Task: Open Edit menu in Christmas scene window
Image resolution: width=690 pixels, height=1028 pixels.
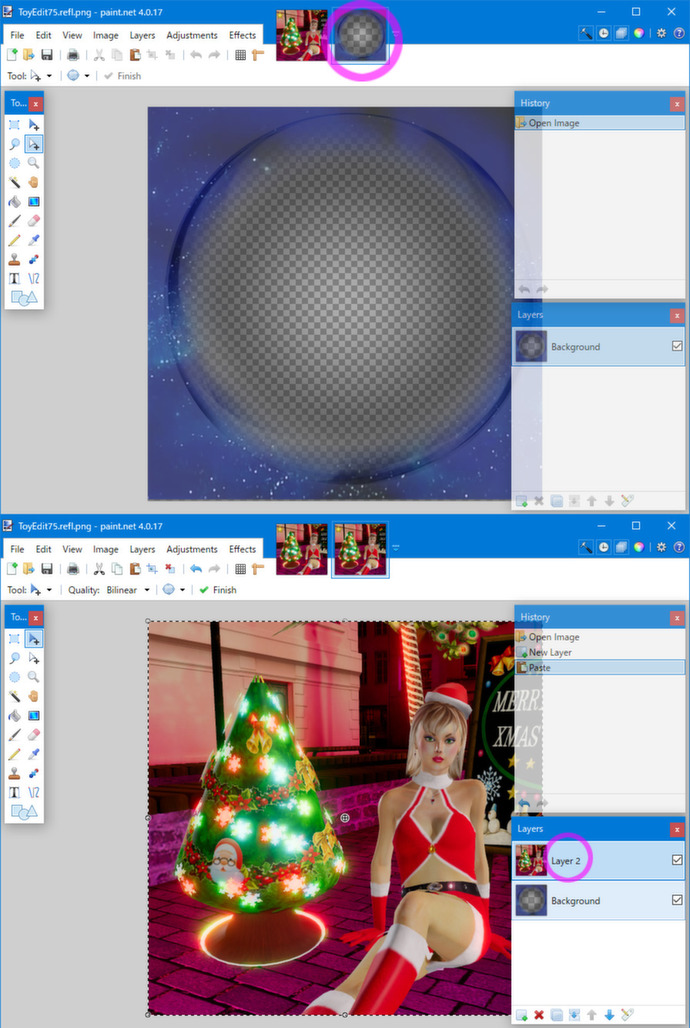Action: [43, 549]
